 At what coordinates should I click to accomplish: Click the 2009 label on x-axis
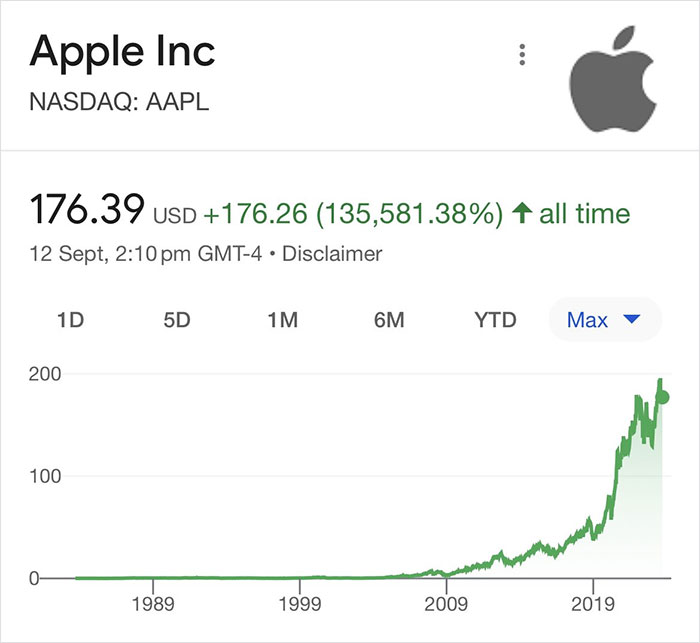pyautogui.click(x=445, y=605)
